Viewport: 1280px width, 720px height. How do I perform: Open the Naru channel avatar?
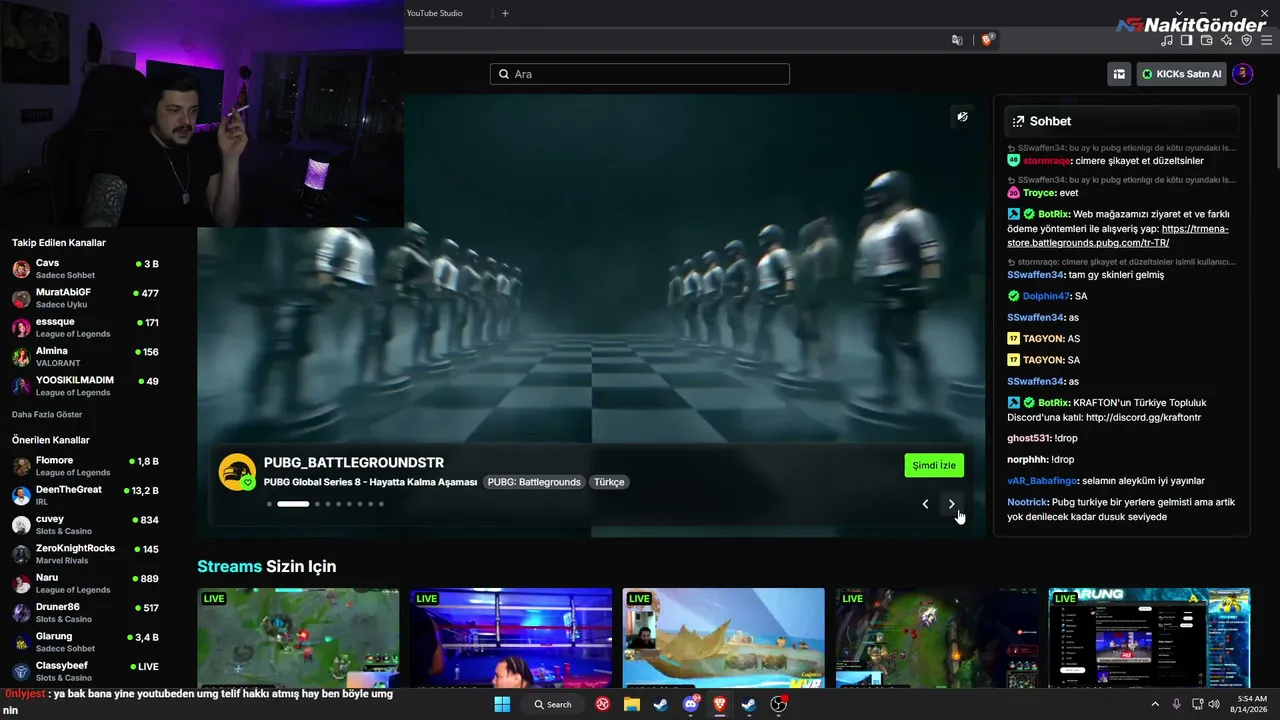(x=21, y=583)
